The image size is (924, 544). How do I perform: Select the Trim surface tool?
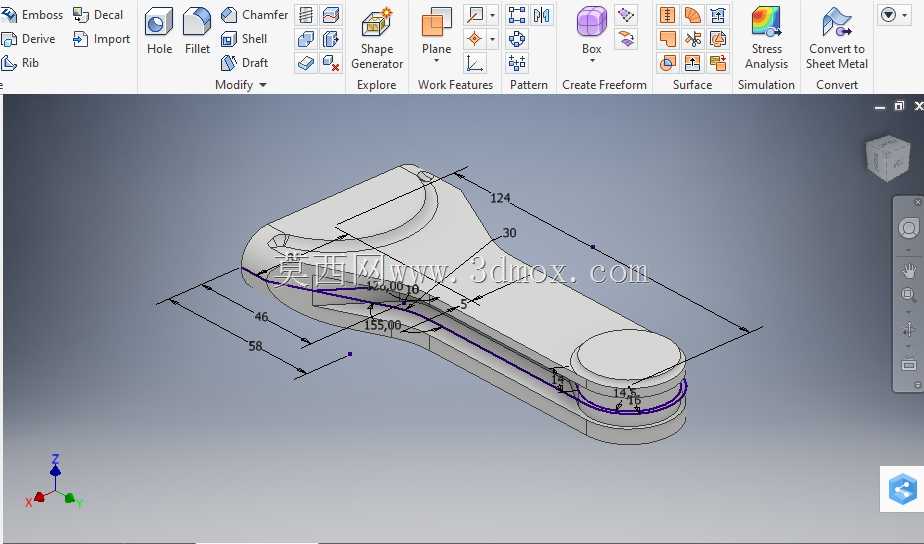coord(693,39)
